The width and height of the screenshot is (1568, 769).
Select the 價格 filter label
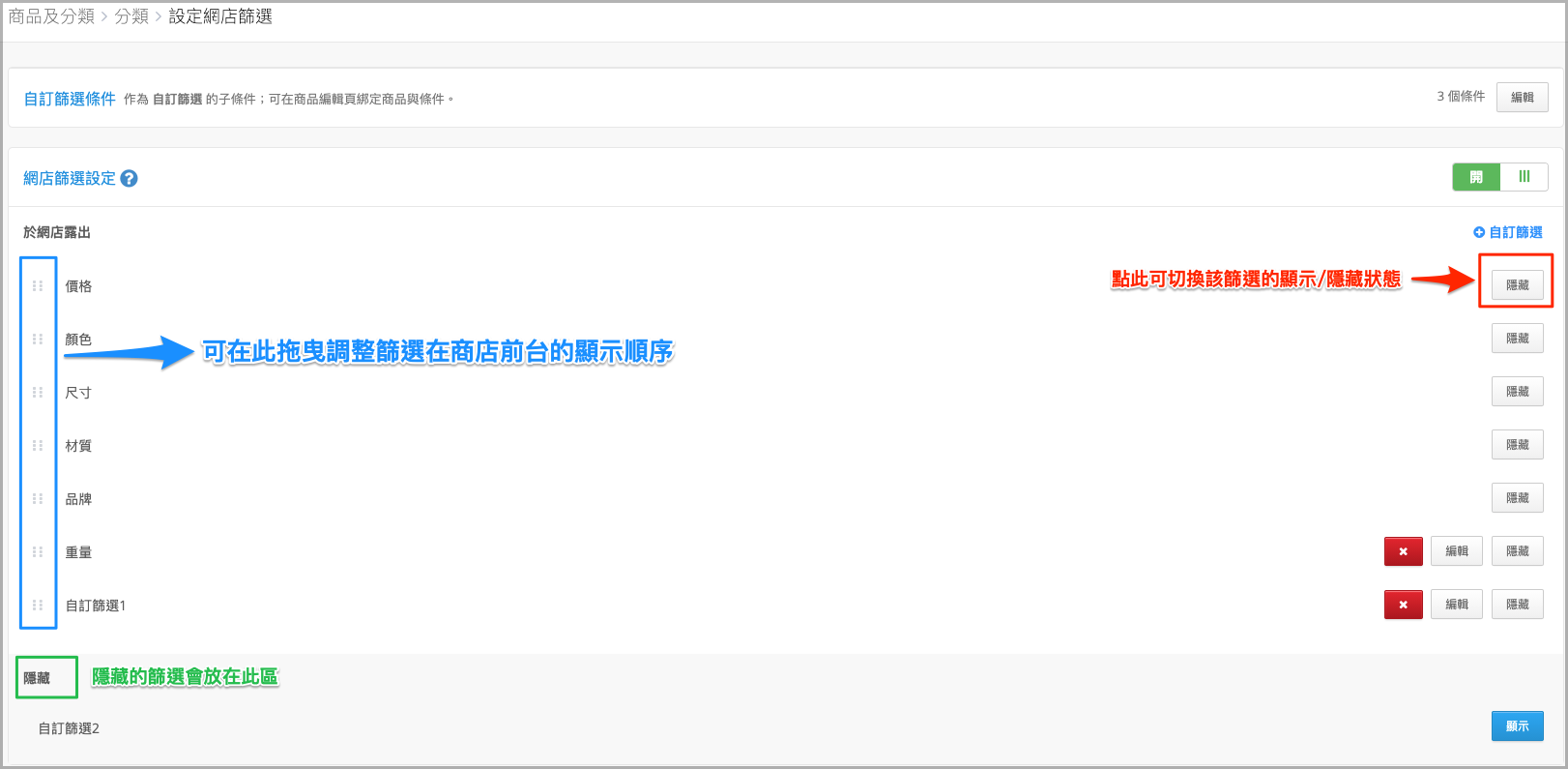click(x=78, y=286)
